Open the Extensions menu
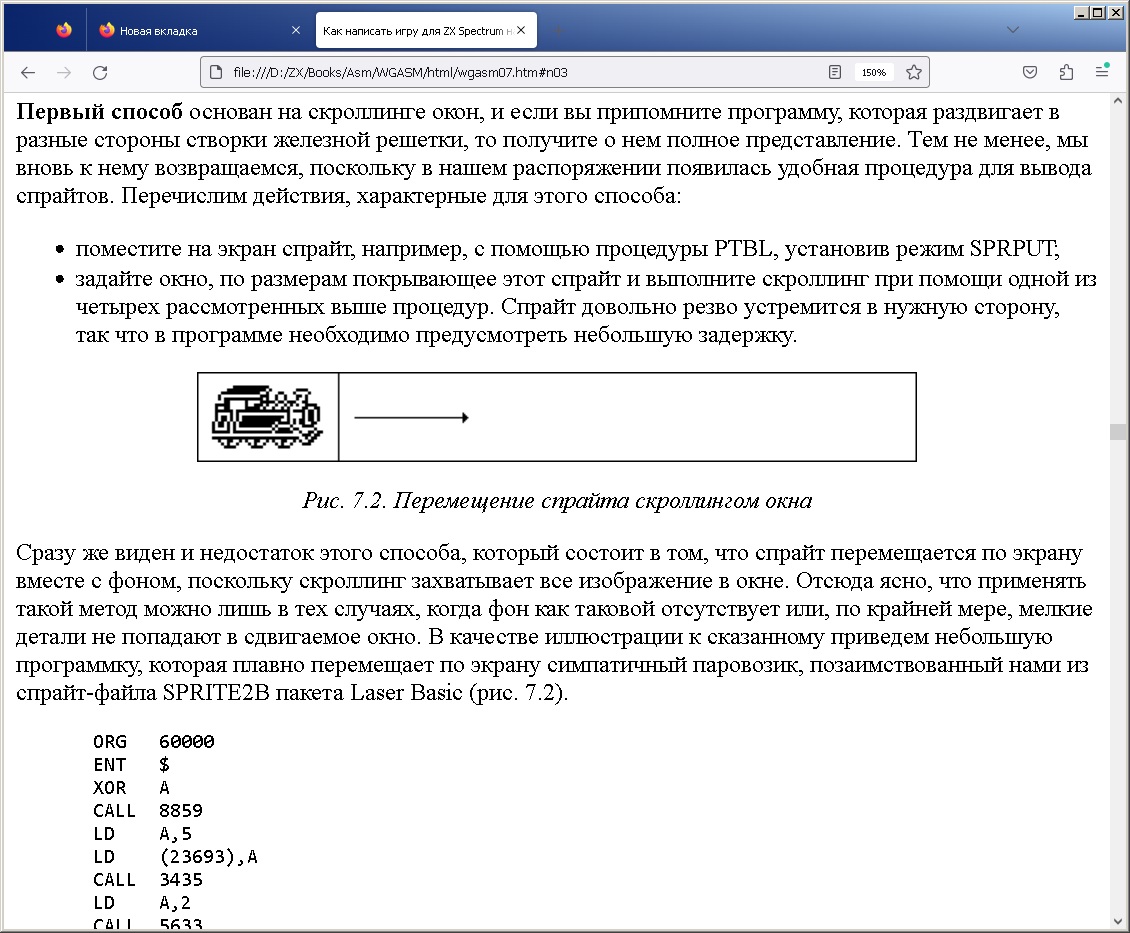This screenshot has width=1130, height=933. point(1067,72)
